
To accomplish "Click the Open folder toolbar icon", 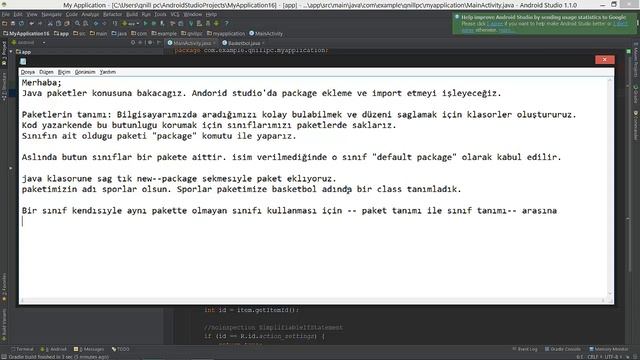I will (4, 23).
